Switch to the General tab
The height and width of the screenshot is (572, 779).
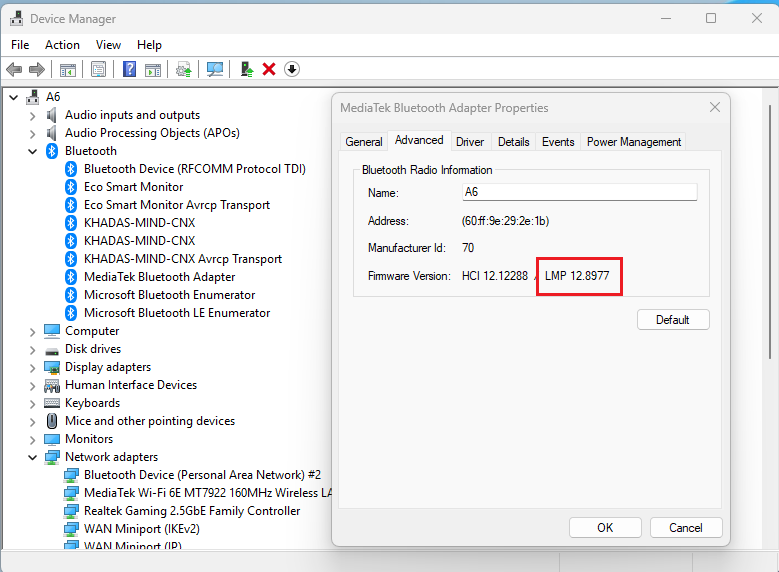click(x=364, y=142)
